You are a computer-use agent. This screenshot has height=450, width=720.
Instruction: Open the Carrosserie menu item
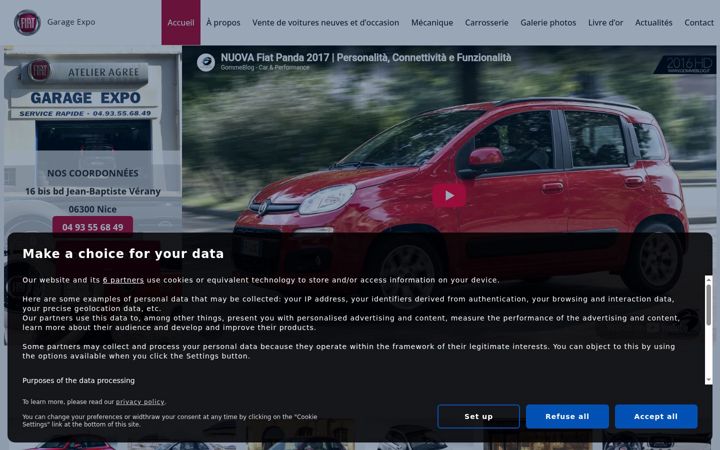point(487,22)
